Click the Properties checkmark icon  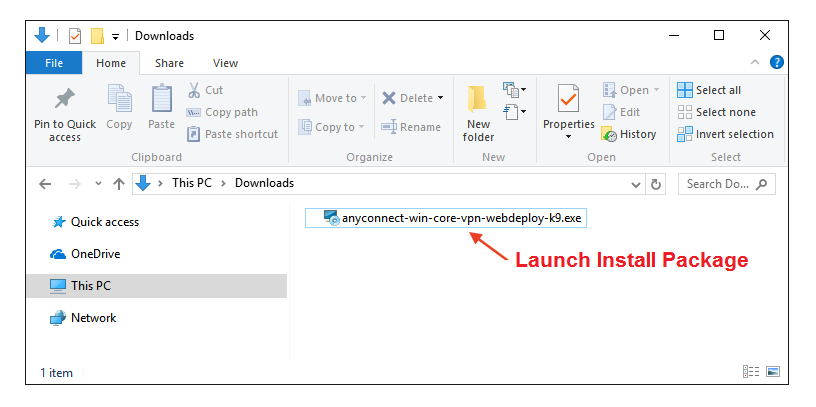tap(568, 99)
